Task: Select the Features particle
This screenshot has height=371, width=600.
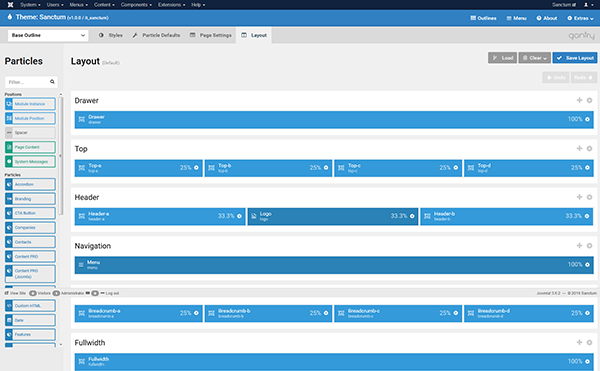Action: coord(30,335)
